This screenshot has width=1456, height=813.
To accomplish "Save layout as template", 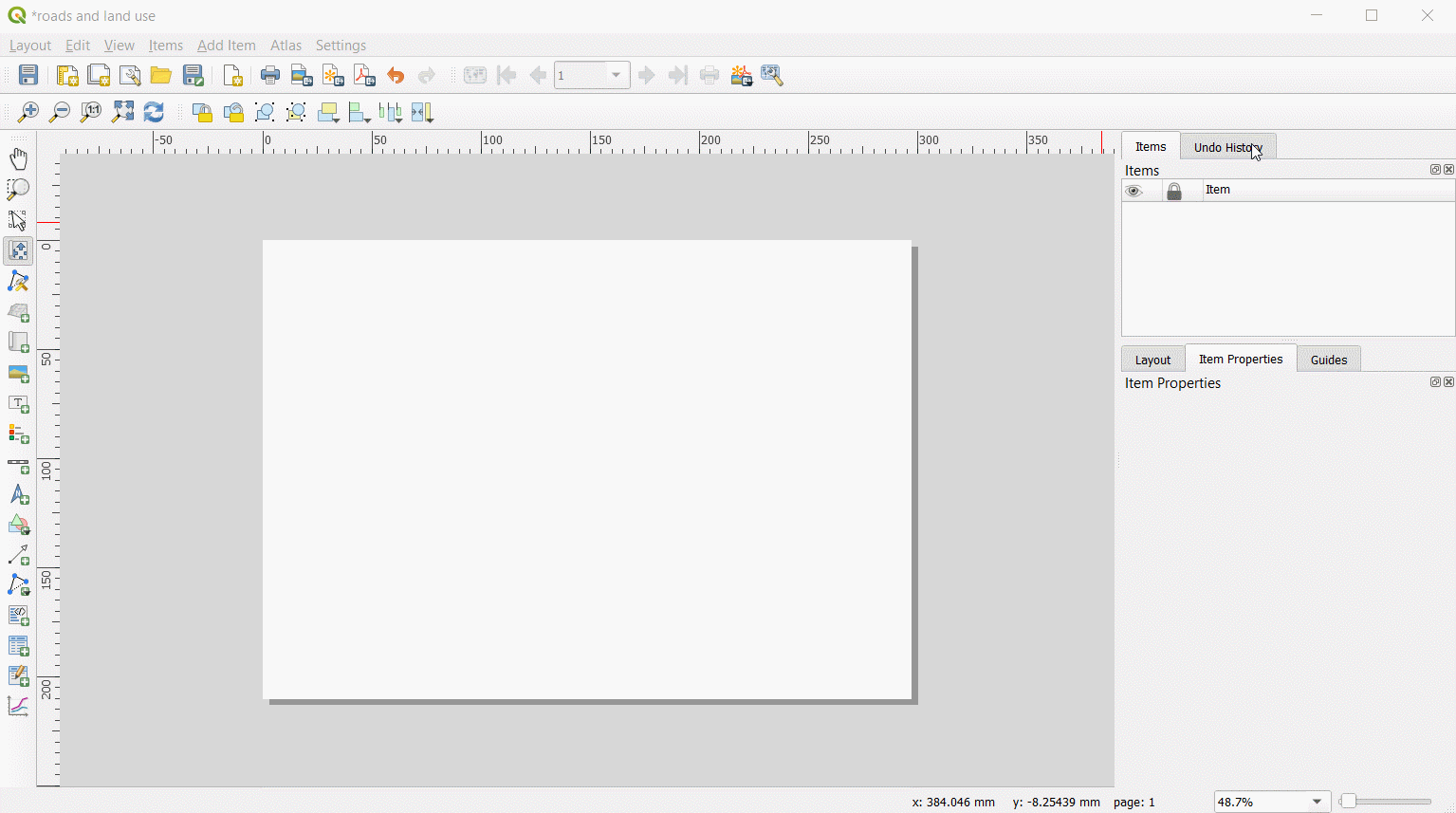I will (x=194, y=76).
